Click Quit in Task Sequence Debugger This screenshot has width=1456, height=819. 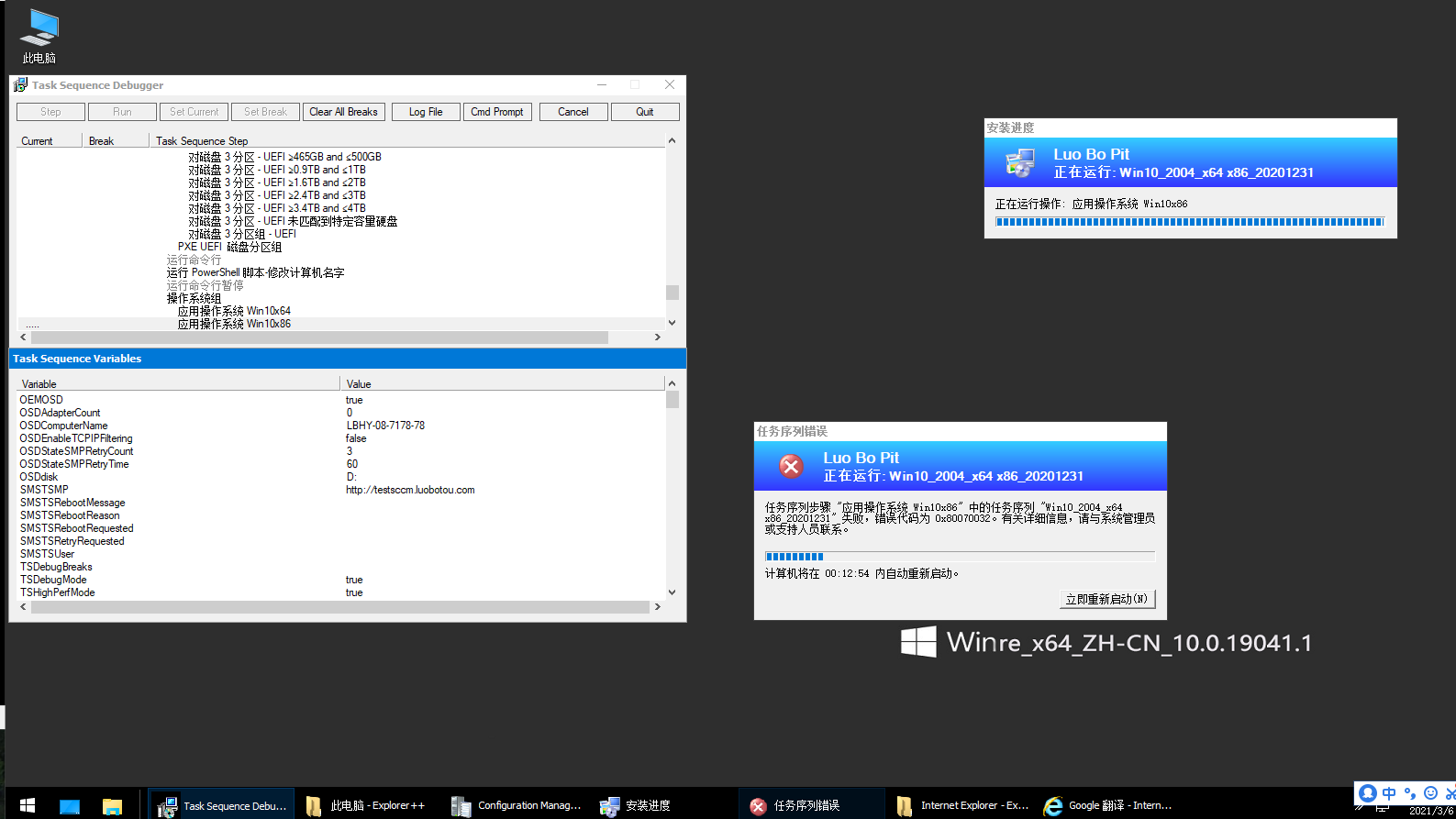pos(645,112)
